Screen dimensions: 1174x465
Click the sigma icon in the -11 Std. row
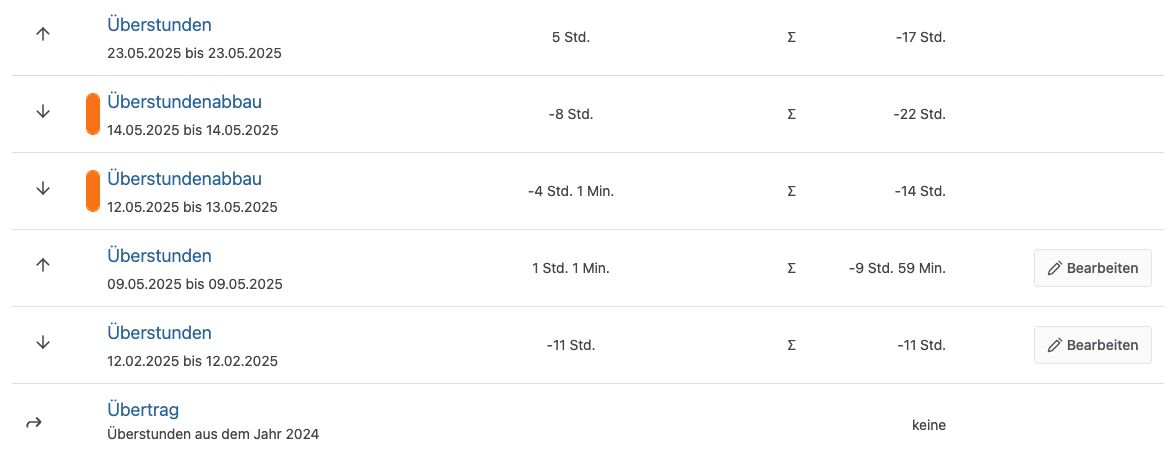(791, 345)
